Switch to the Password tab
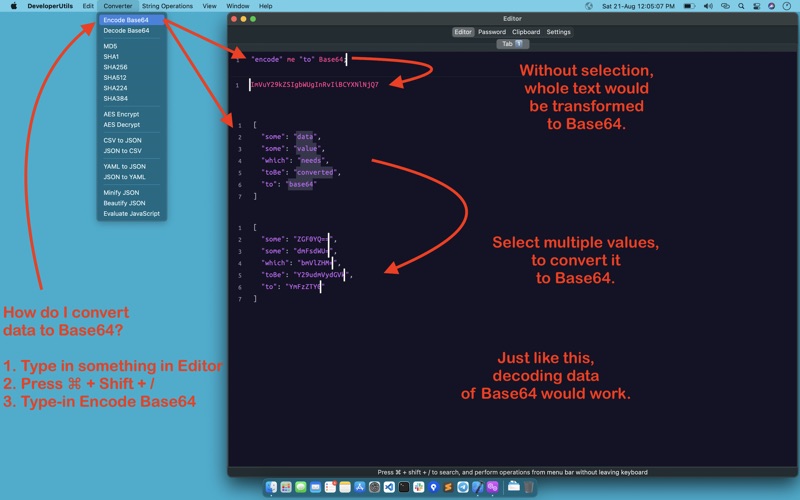Image resolution: width=800 pixels, height=500 pixels. pyautogui.click(x=492, y=32)
